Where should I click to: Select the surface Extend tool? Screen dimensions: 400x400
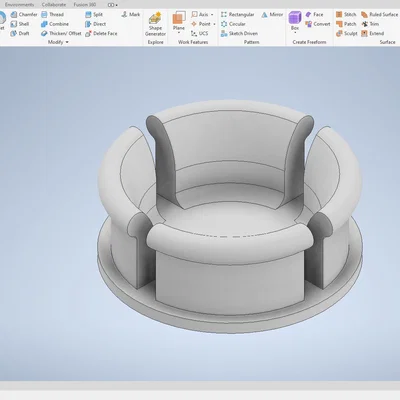click(373, 33)
